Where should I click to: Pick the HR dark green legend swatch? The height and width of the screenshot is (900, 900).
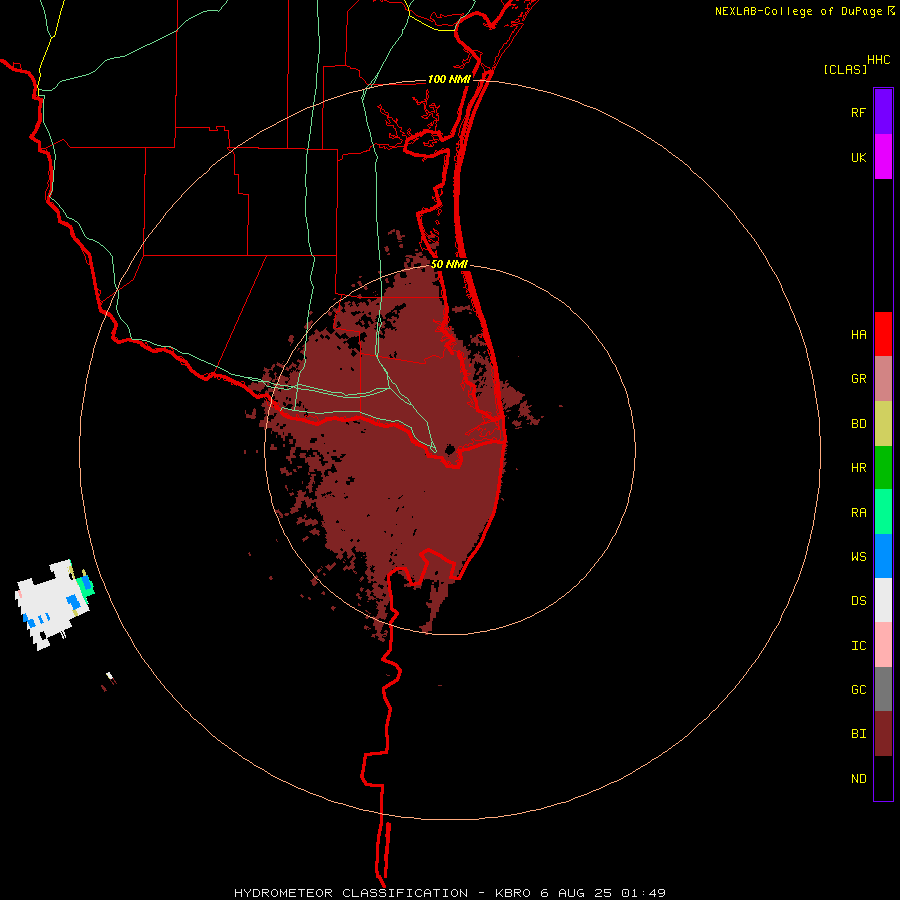883,468
